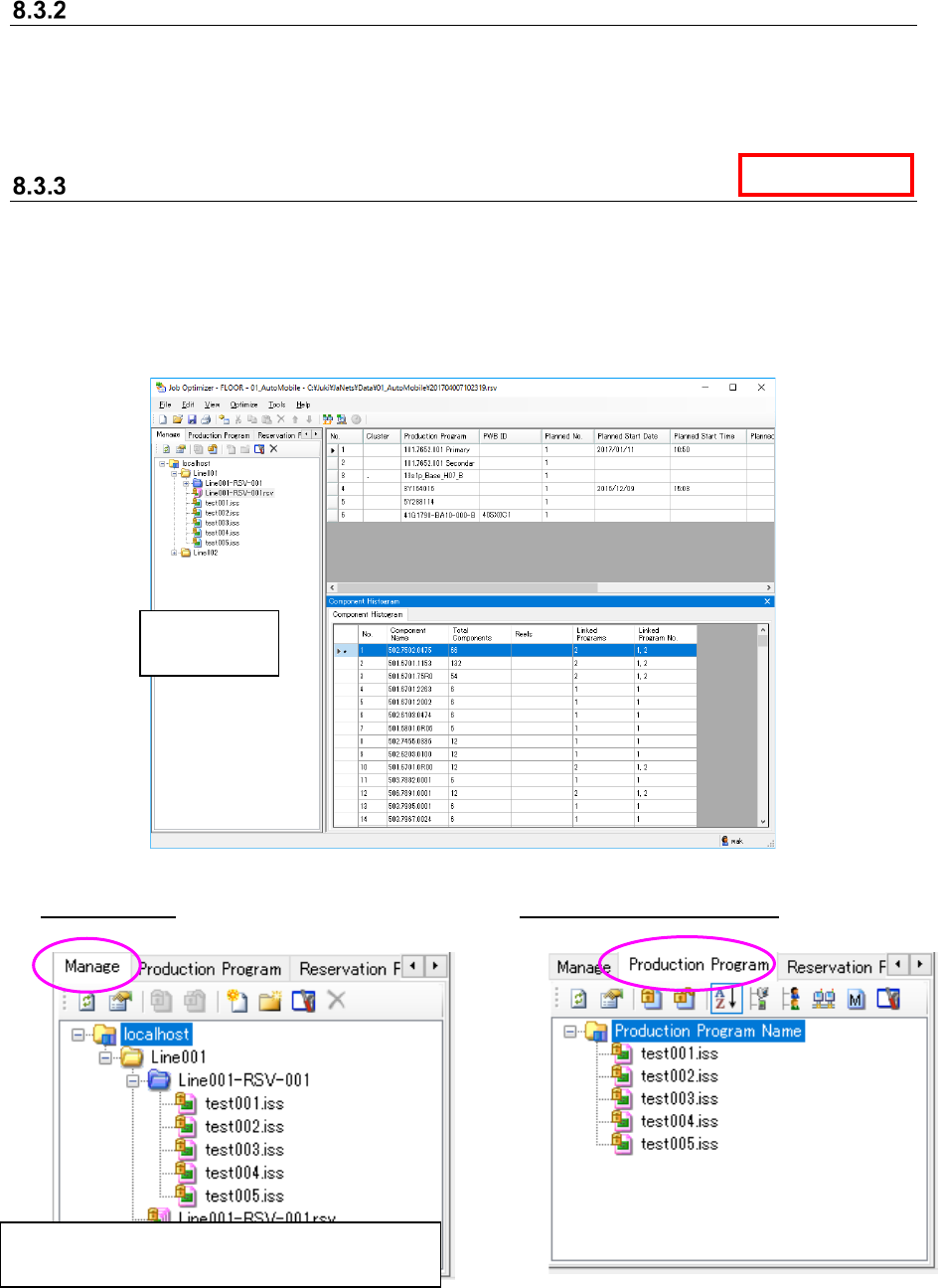
Task: Collapse Line001 node in enlarged Manage tree
Action: [x=106, y=1057]
